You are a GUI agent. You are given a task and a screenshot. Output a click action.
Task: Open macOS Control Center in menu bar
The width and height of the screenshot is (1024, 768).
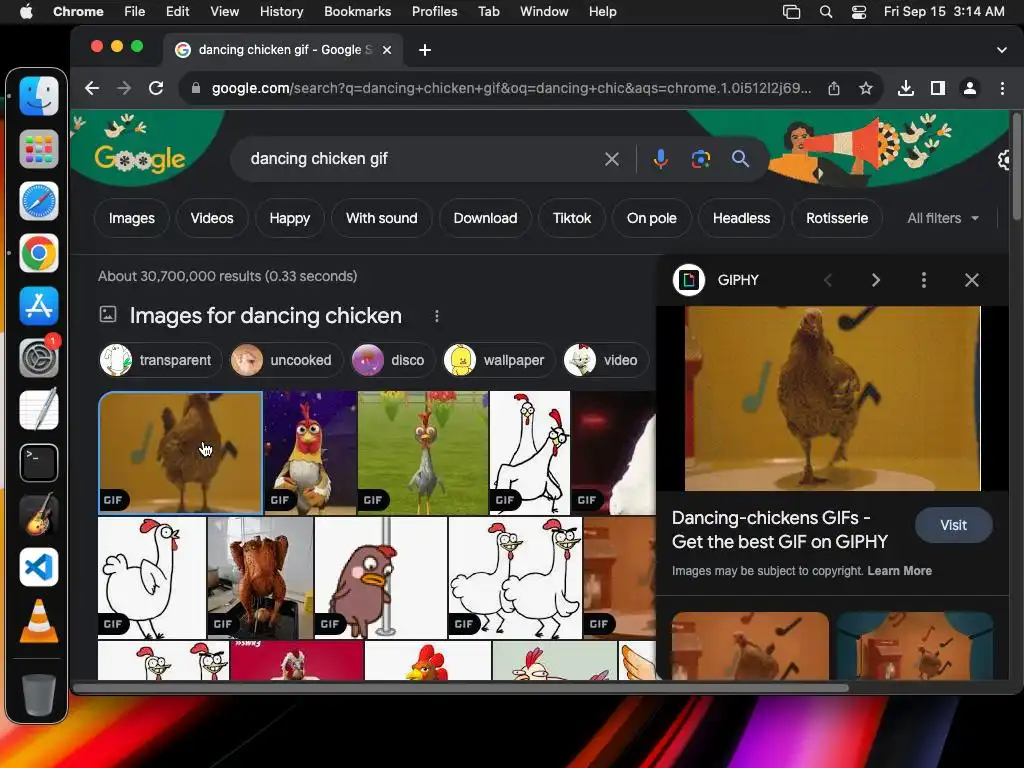(859, 12)
